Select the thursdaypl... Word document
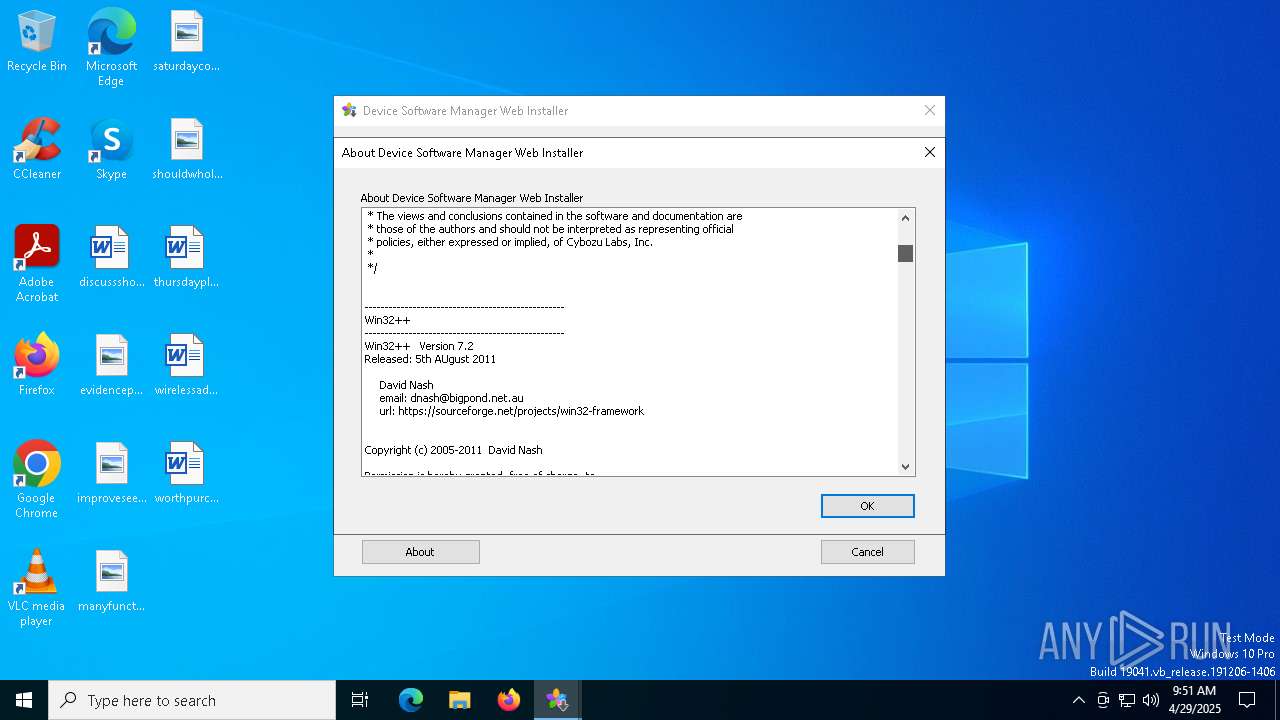Image resolution: width=1280 pixels, height=720 pixels. [x=186, y=258]
